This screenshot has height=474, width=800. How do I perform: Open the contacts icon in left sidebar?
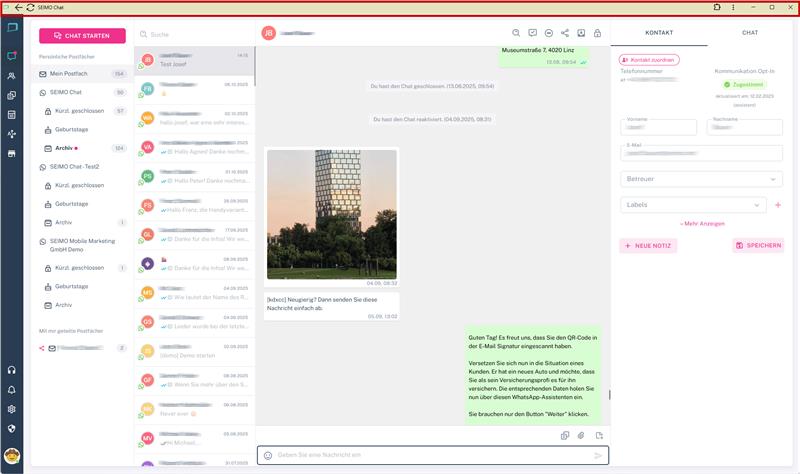(12, 76)
